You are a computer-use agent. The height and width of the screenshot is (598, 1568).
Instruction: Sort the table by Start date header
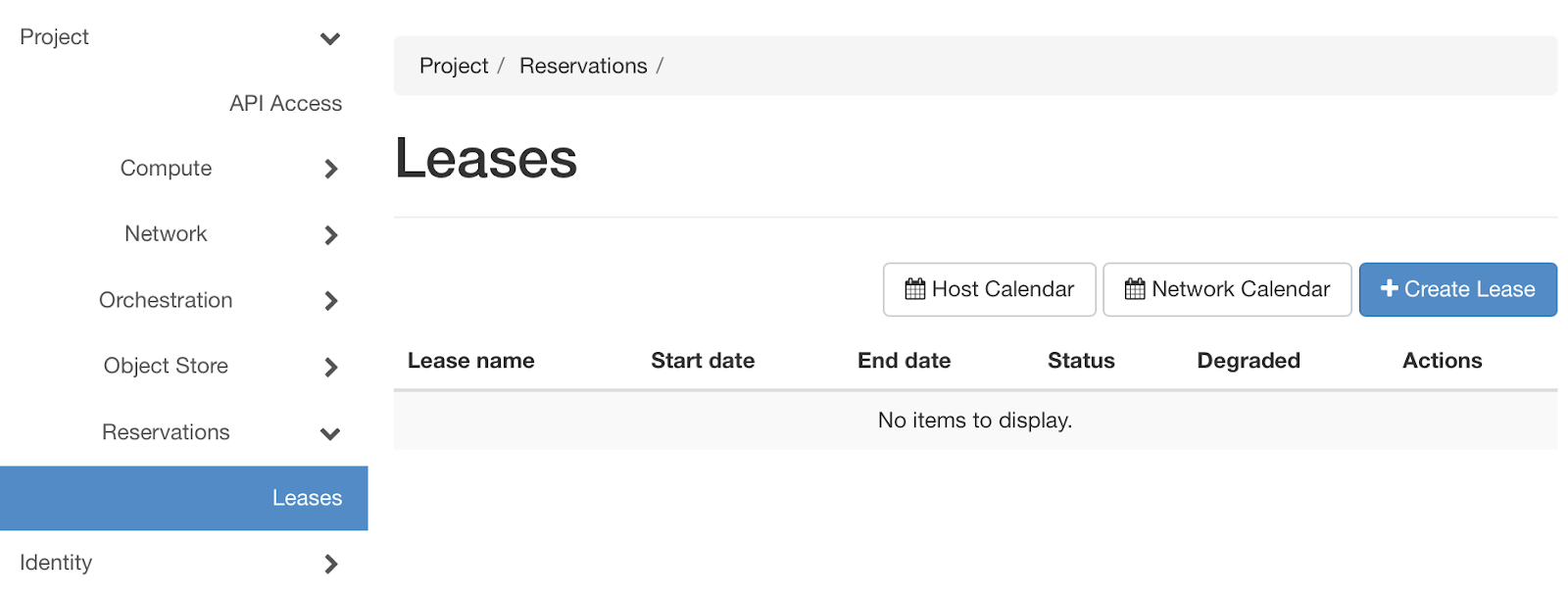(x=703, y=361)
